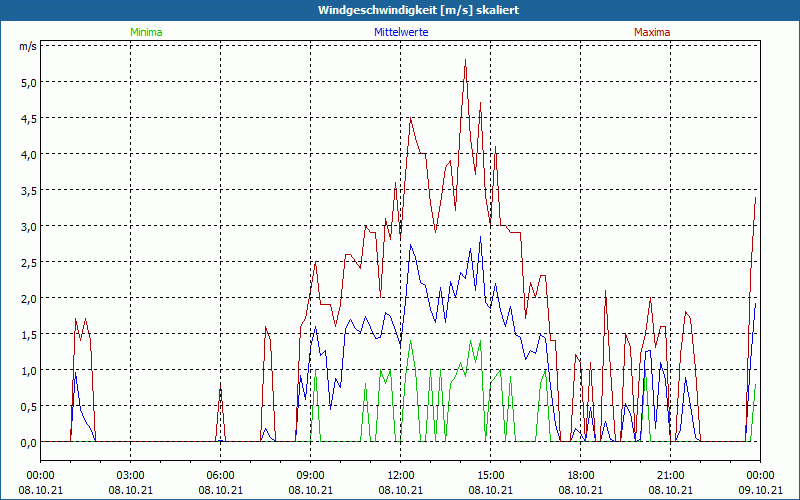The width and height of the screenshot is (800, 500).
Task: Click the blue Mittelwerte peak near 15:00
Action: click(480, 237)
